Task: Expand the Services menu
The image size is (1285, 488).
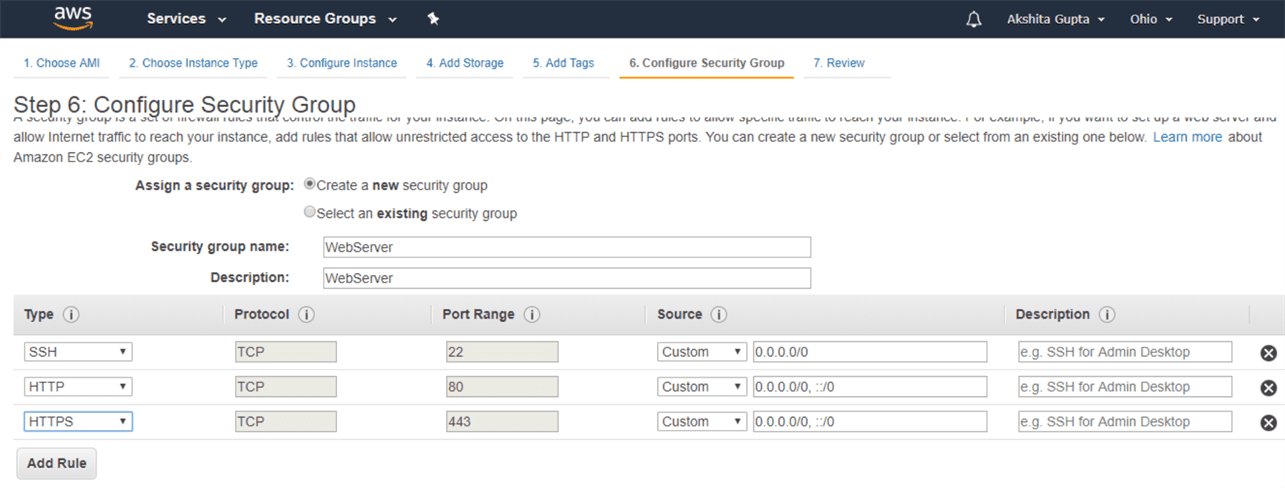Action: point(186,19)
